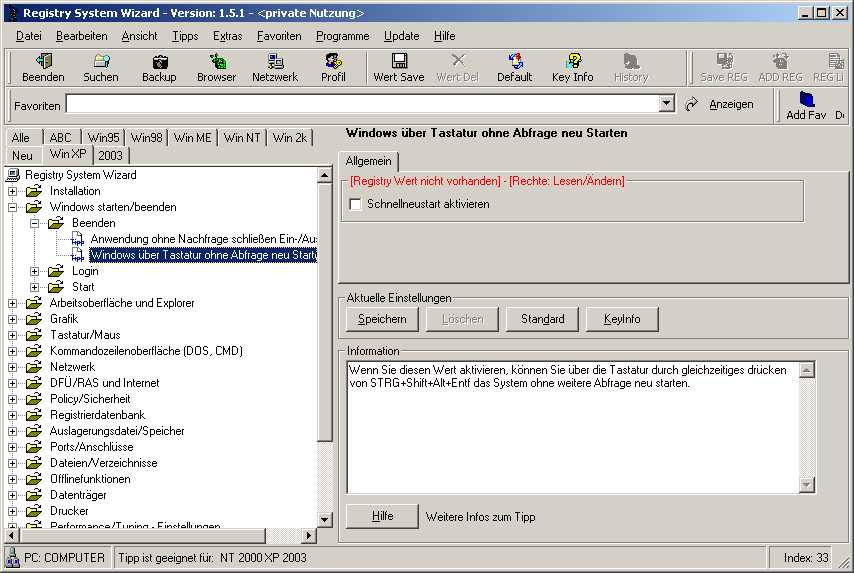
Task: Select the Kommandozeilenoberfläche (DOS, CMD) item
Action: click(147, 351)
